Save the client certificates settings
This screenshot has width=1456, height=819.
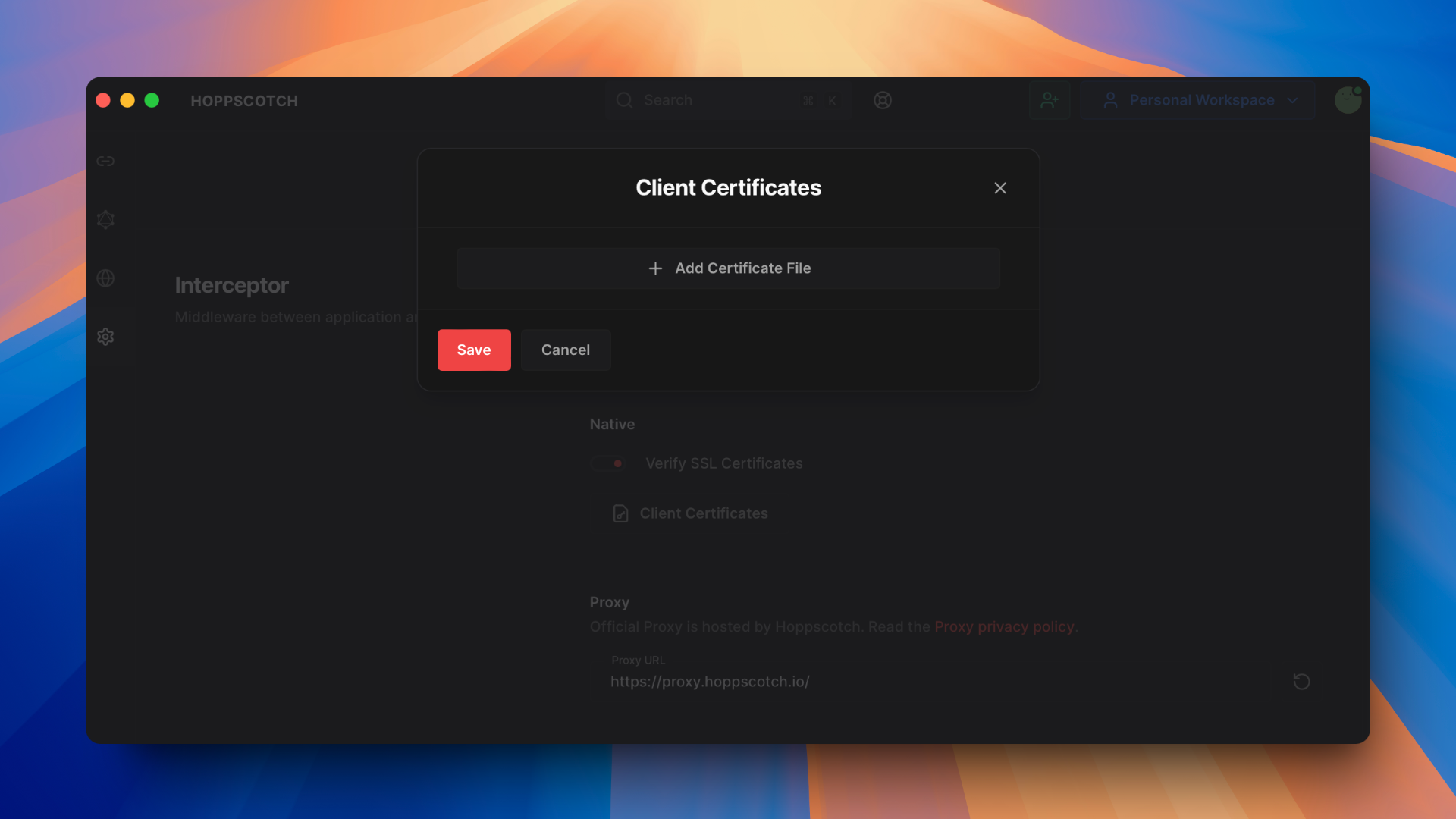473,350
